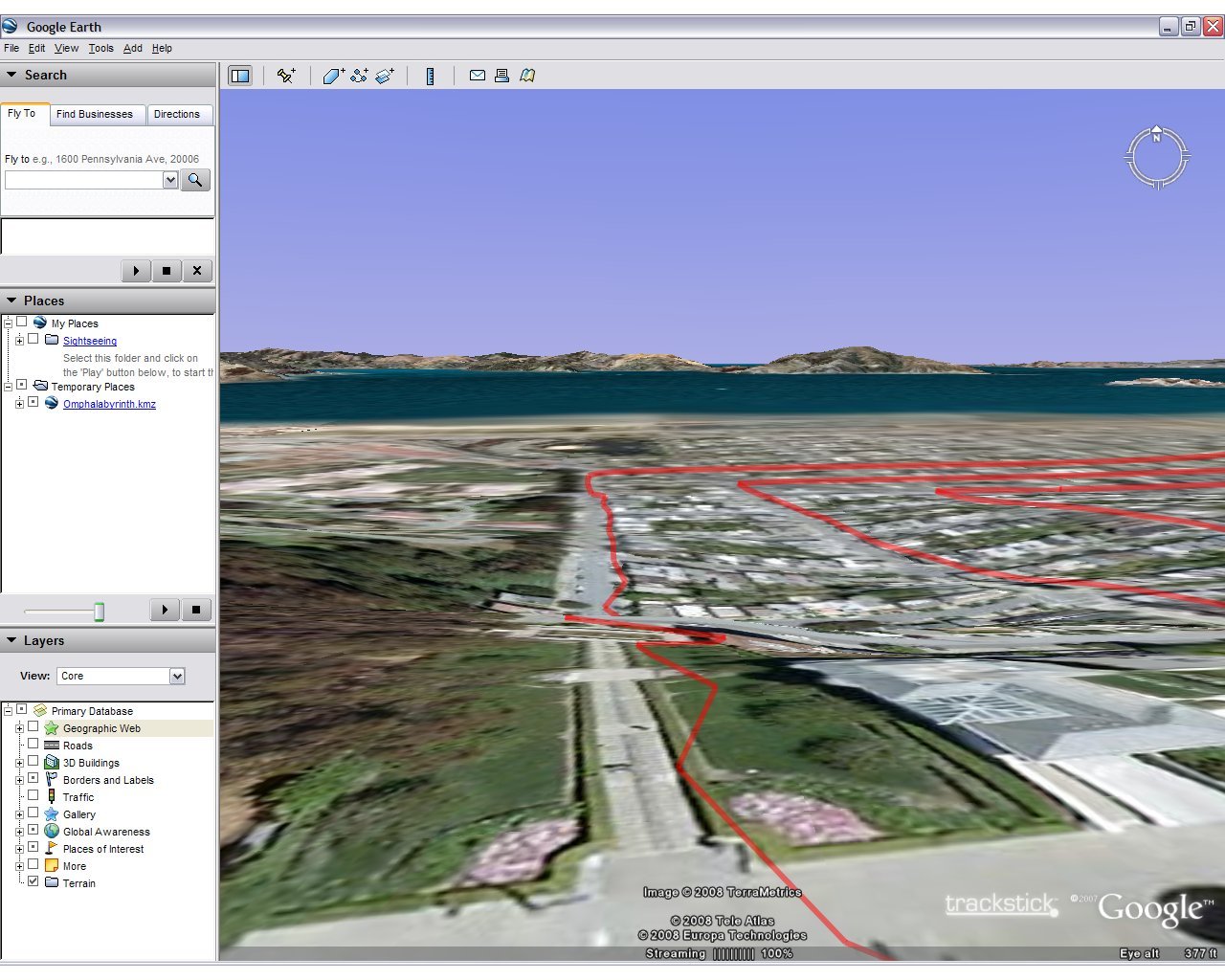Click the search magnifier button
The height and width of the screenshot is (980, 1225).
click(195, 180)
